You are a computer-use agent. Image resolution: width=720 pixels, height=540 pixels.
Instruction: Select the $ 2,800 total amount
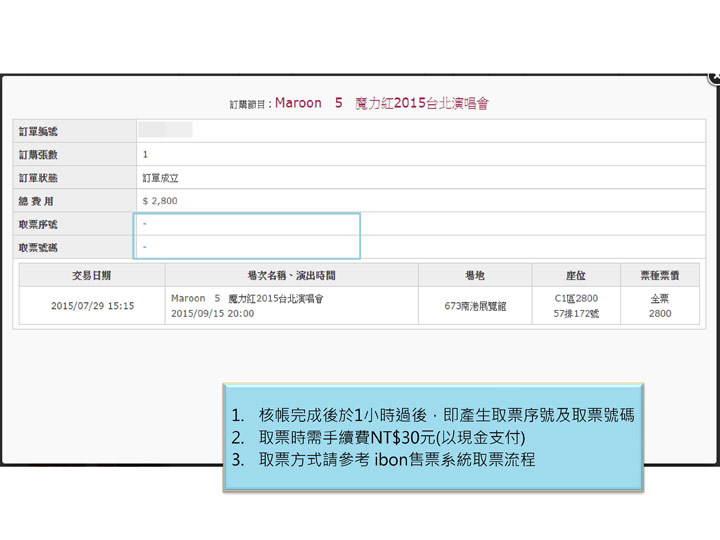pyautogui.click(x=160, y=201)
